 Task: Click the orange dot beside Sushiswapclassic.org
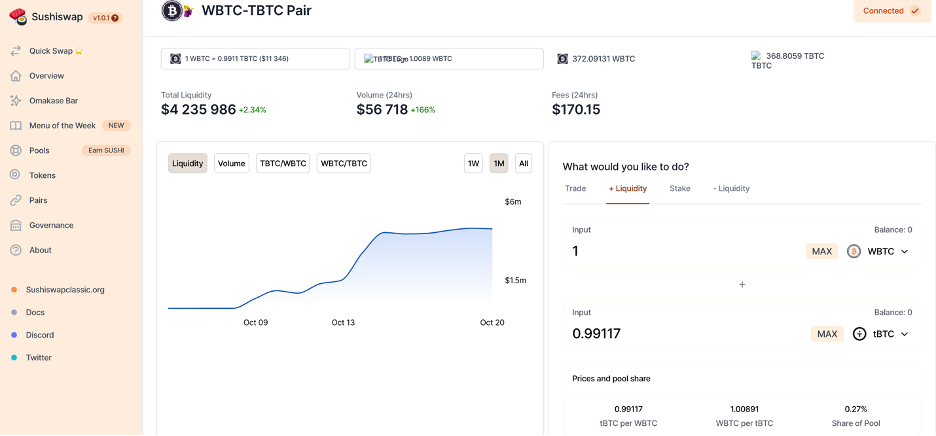[x=14, y=290]
